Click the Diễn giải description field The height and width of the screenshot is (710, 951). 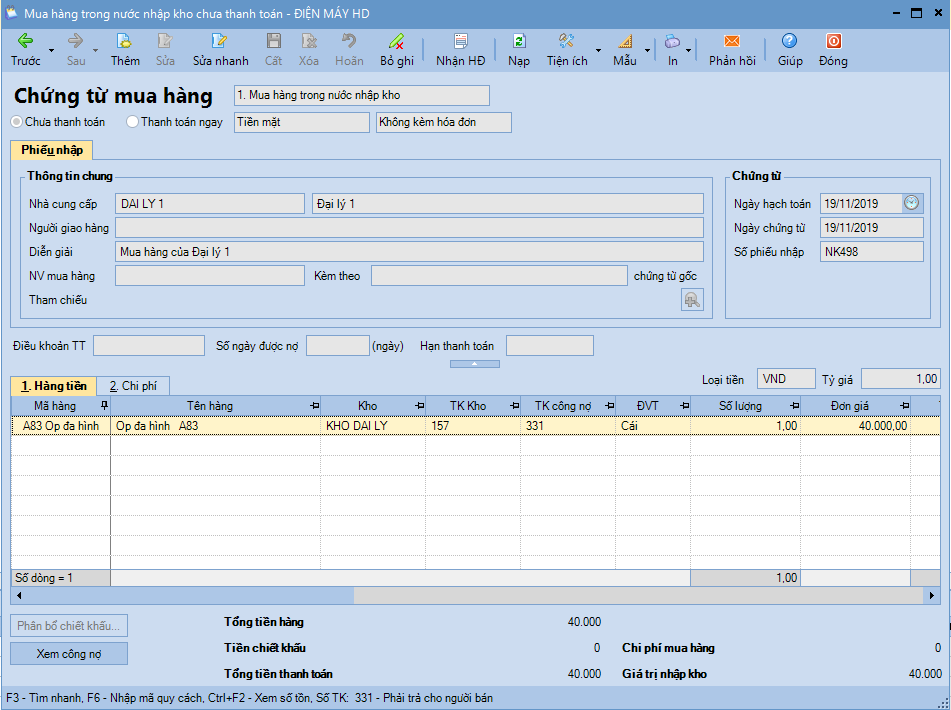click(x=409, y=252)
